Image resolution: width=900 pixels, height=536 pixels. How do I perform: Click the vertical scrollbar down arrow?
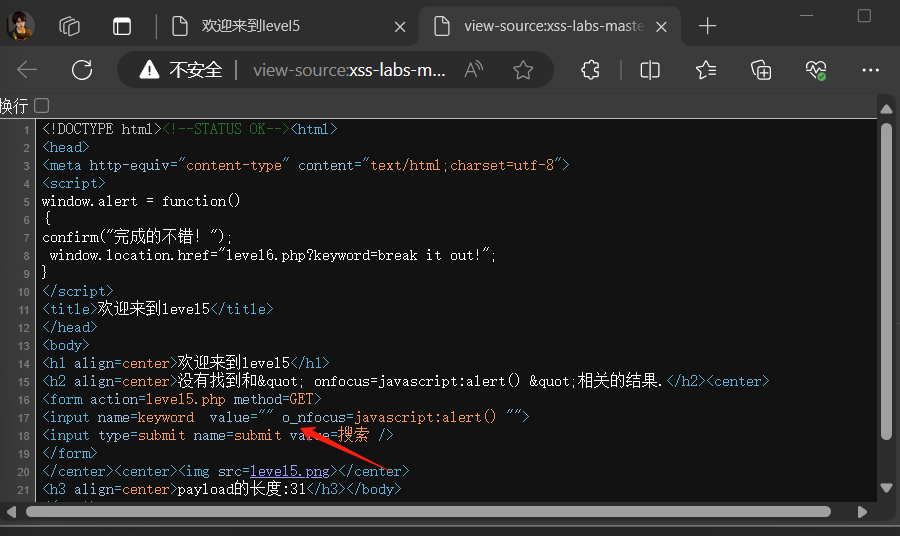pyautogui.click(x=886, y=488)
